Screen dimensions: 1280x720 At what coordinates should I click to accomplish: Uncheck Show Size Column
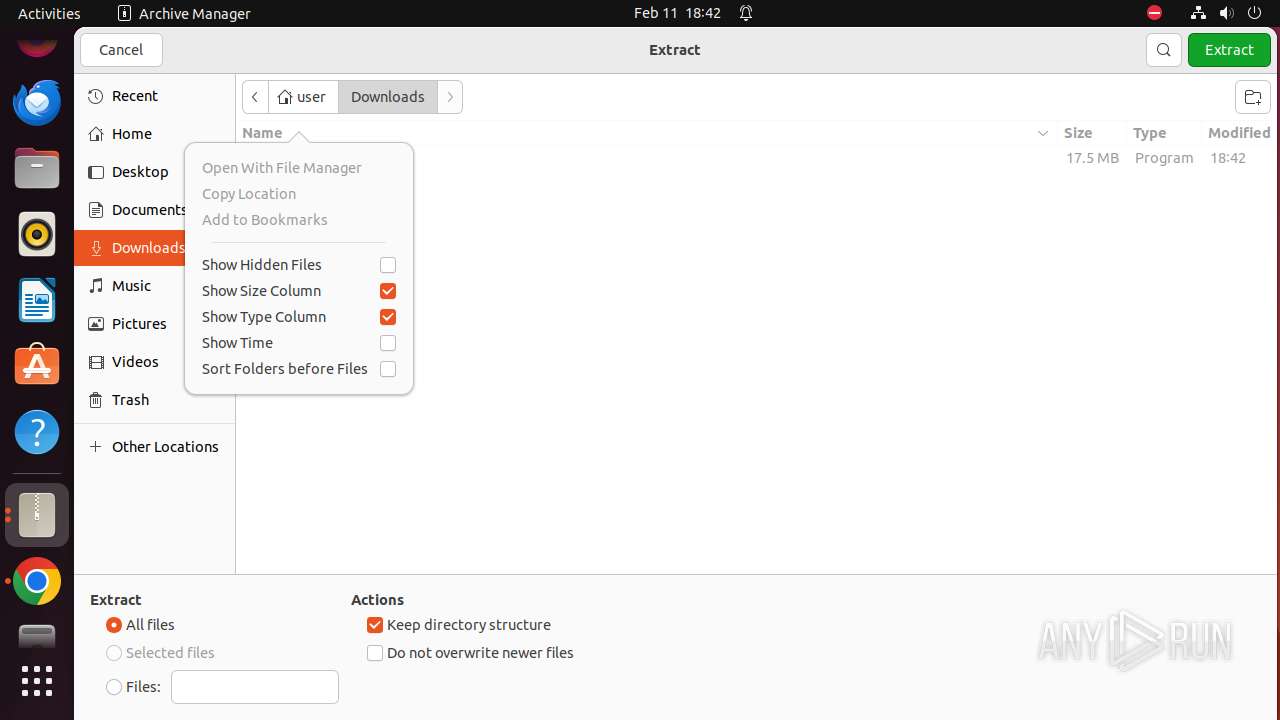[x=388, y=291]
